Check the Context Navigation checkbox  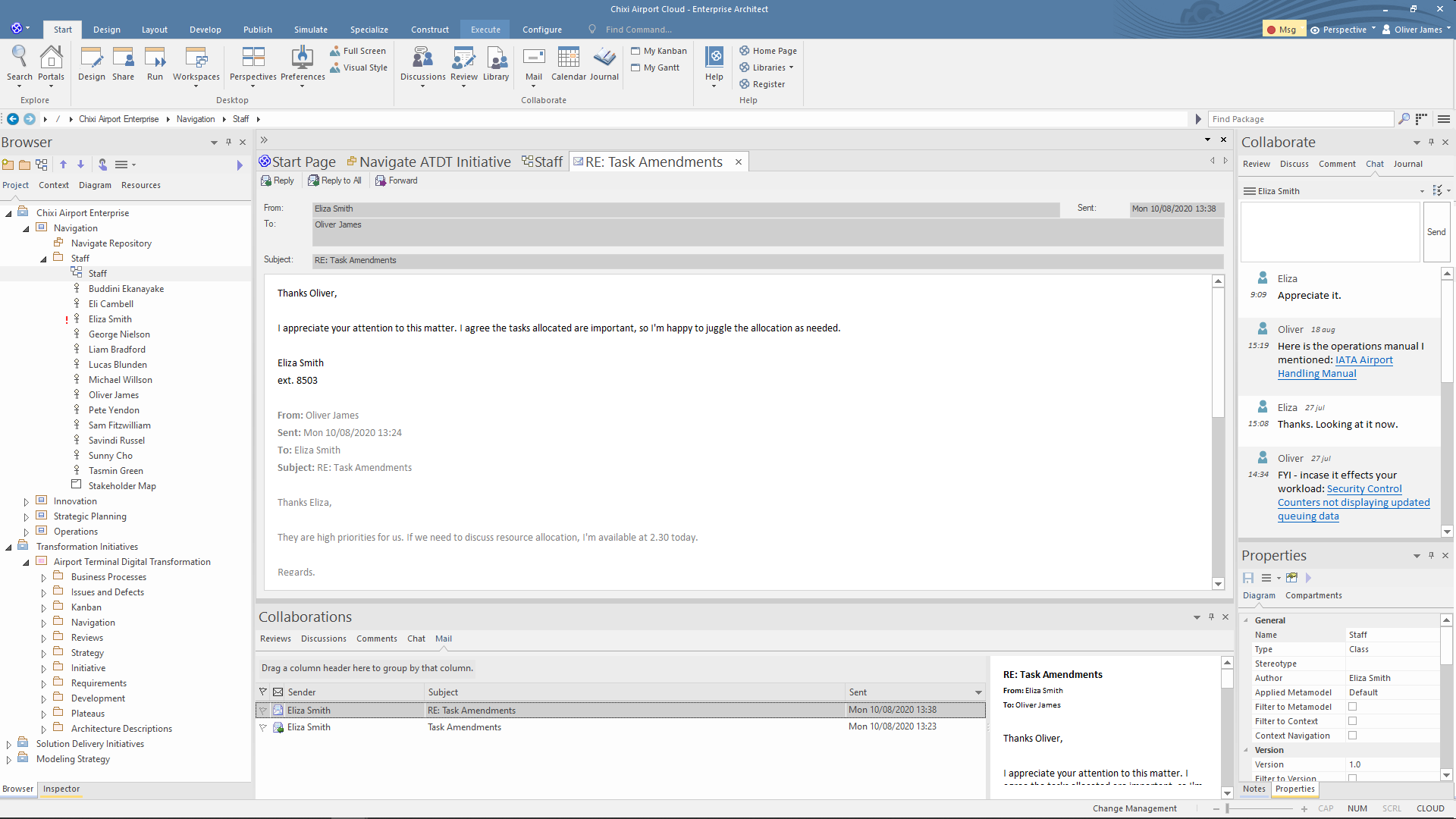click(x=1352, y=736)
